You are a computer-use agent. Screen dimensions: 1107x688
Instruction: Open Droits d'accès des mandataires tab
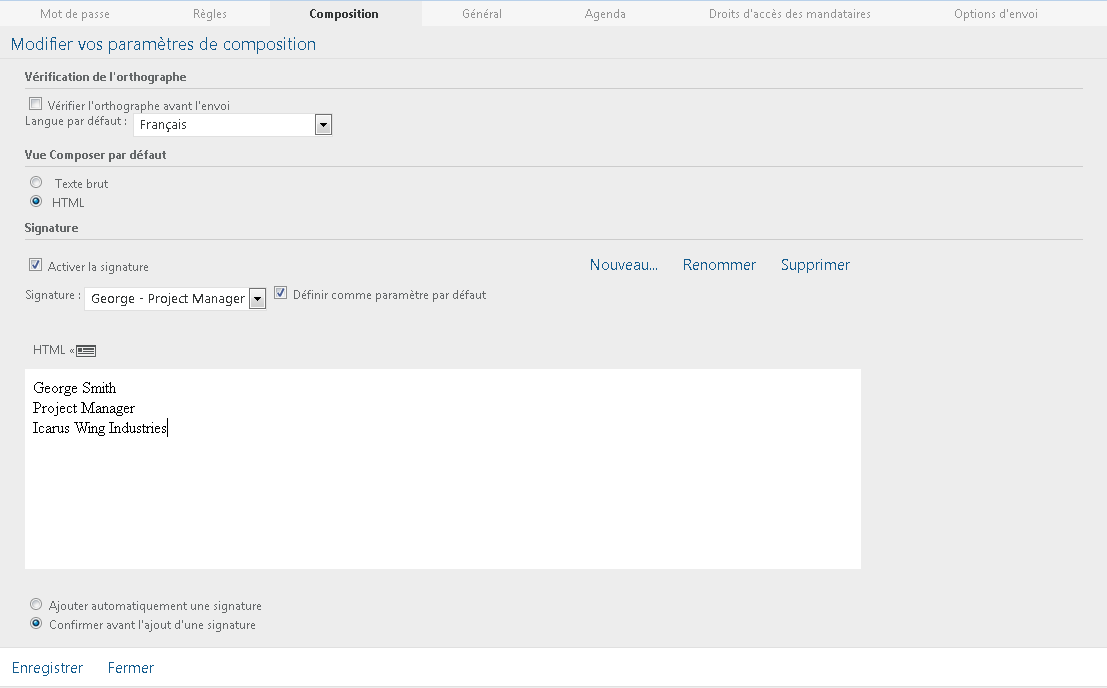pos(789,14)
